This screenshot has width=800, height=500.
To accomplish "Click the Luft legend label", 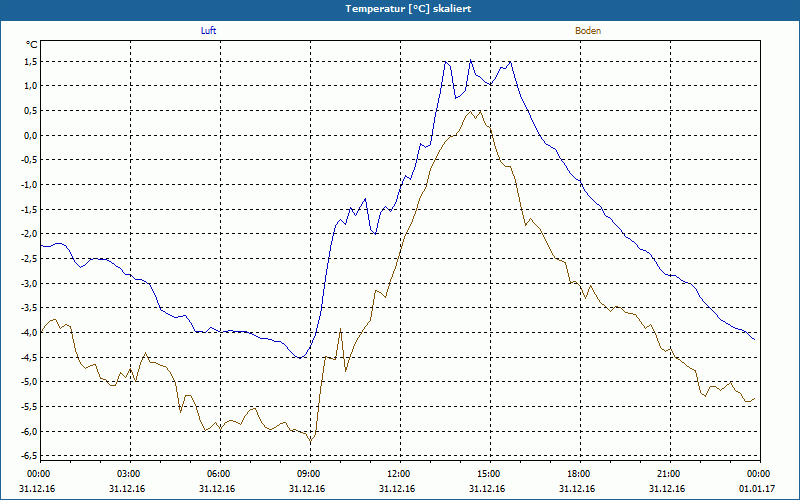I will click(x=208, y=31).
